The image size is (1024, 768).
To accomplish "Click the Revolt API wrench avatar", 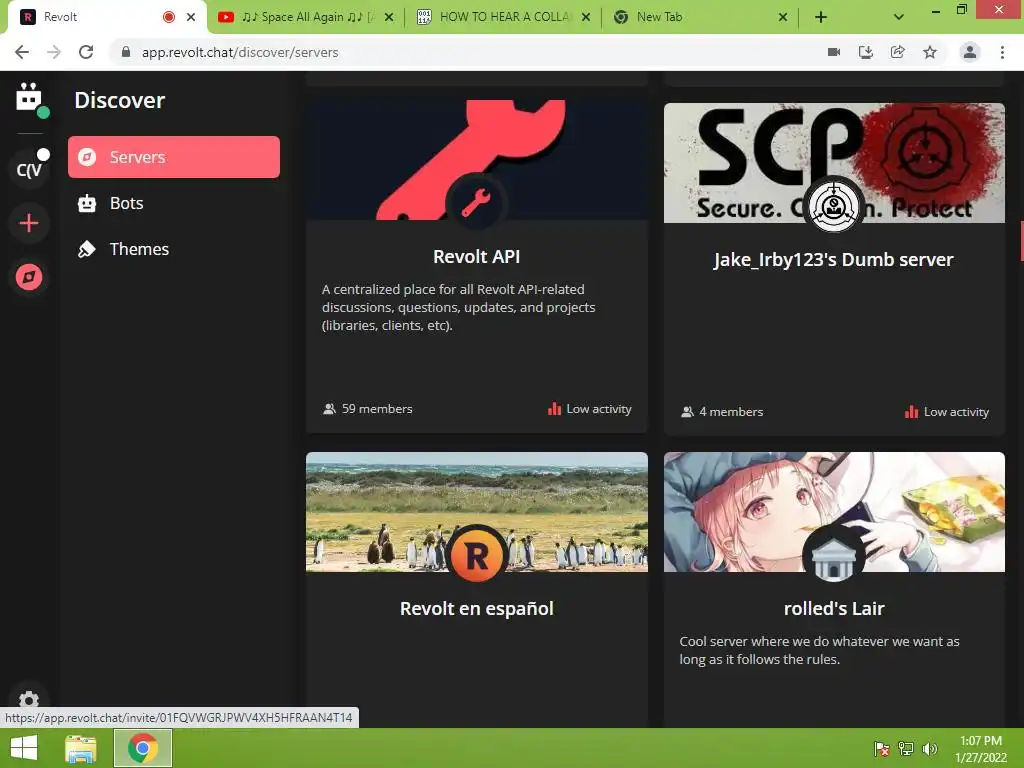I will point(477,202).
